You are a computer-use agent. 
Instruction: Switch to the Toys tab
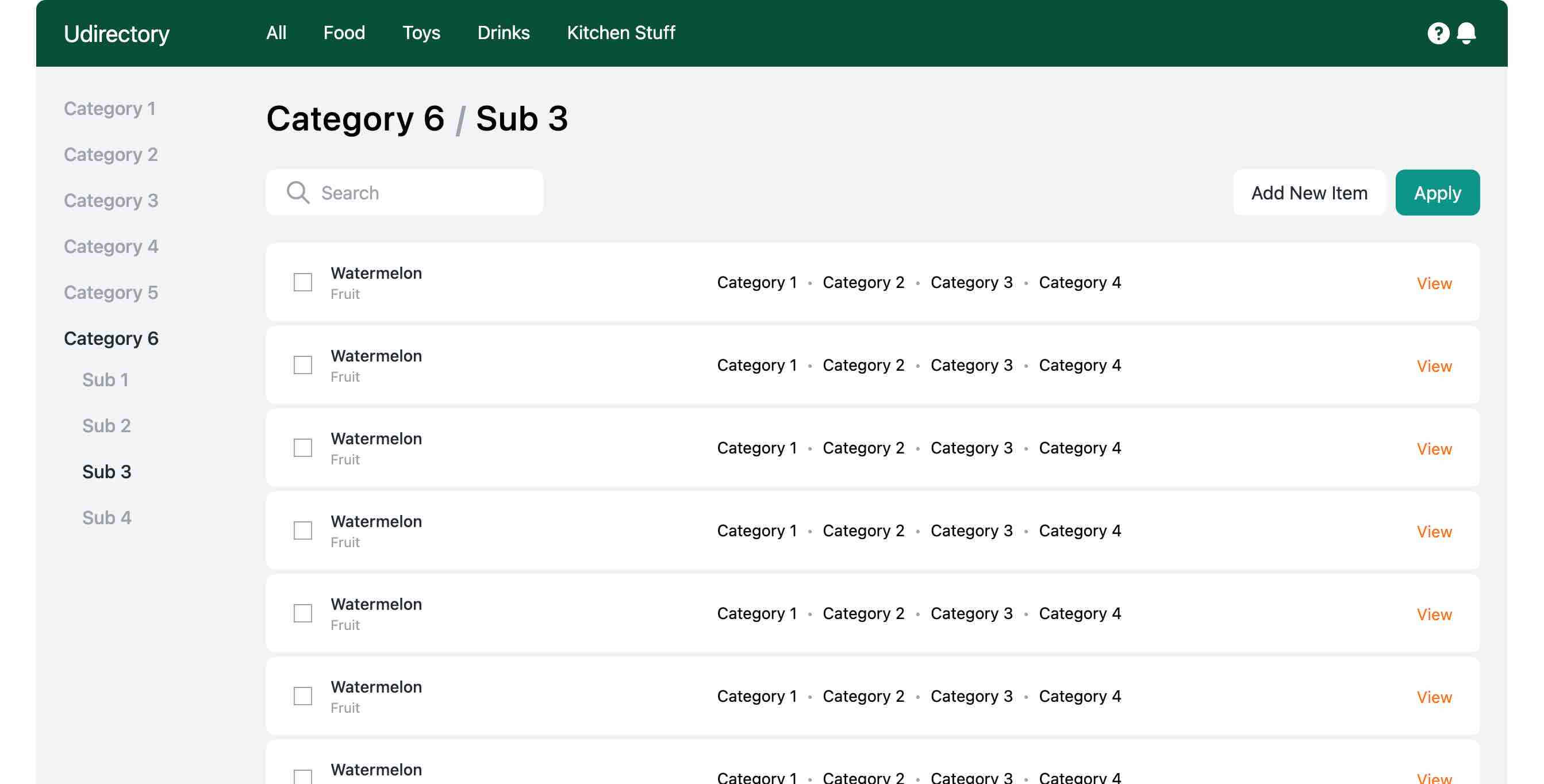(x=421, y=32)
